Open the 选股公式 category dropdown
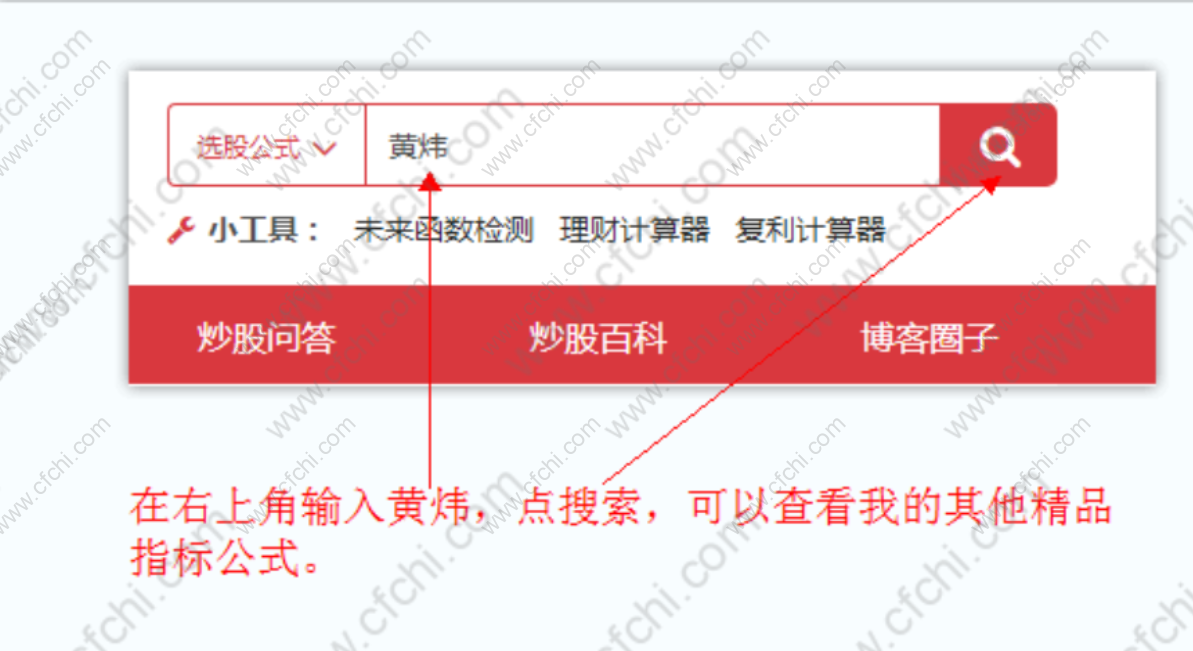Image resolution: width=1193 pixels, height=651 pixels. pos(266,145)
